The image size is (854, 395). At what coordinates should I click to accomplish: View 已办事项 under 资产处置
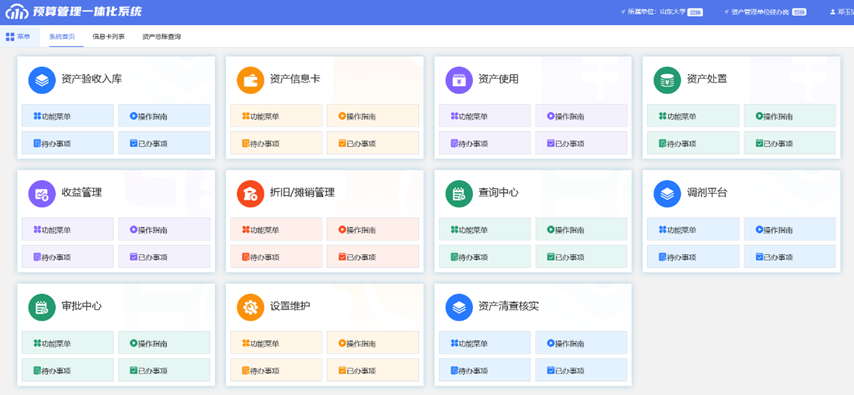(x=790, y=143)
